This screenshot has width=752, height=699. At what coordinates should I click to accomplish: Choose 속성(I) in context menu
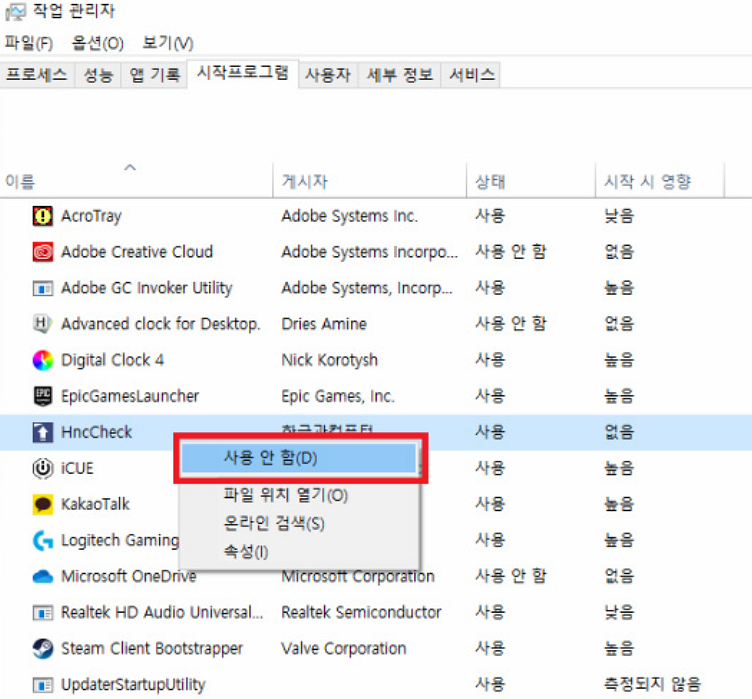246,551
